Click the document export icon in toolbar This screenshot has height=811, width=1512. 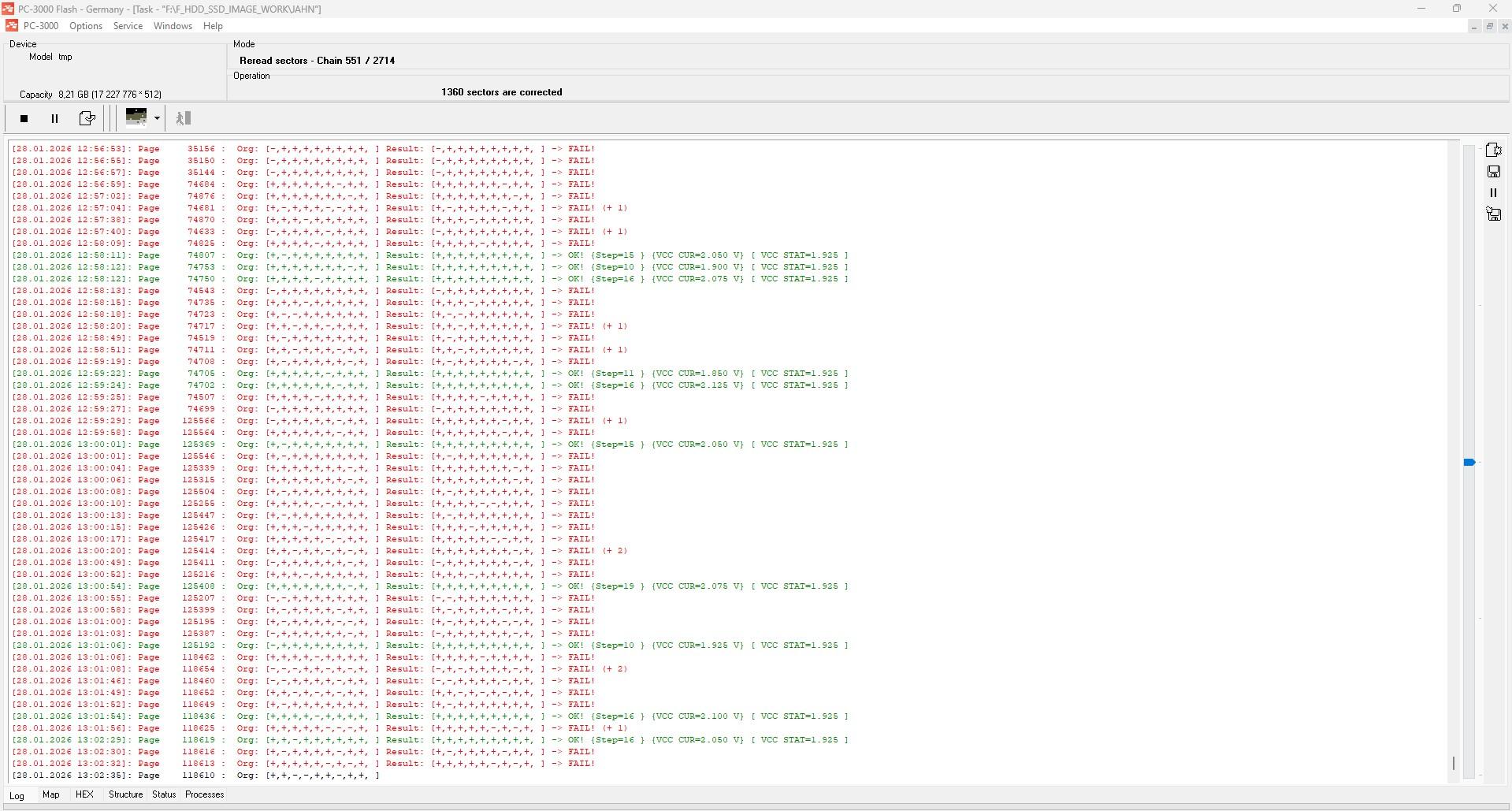pos(87,119)
